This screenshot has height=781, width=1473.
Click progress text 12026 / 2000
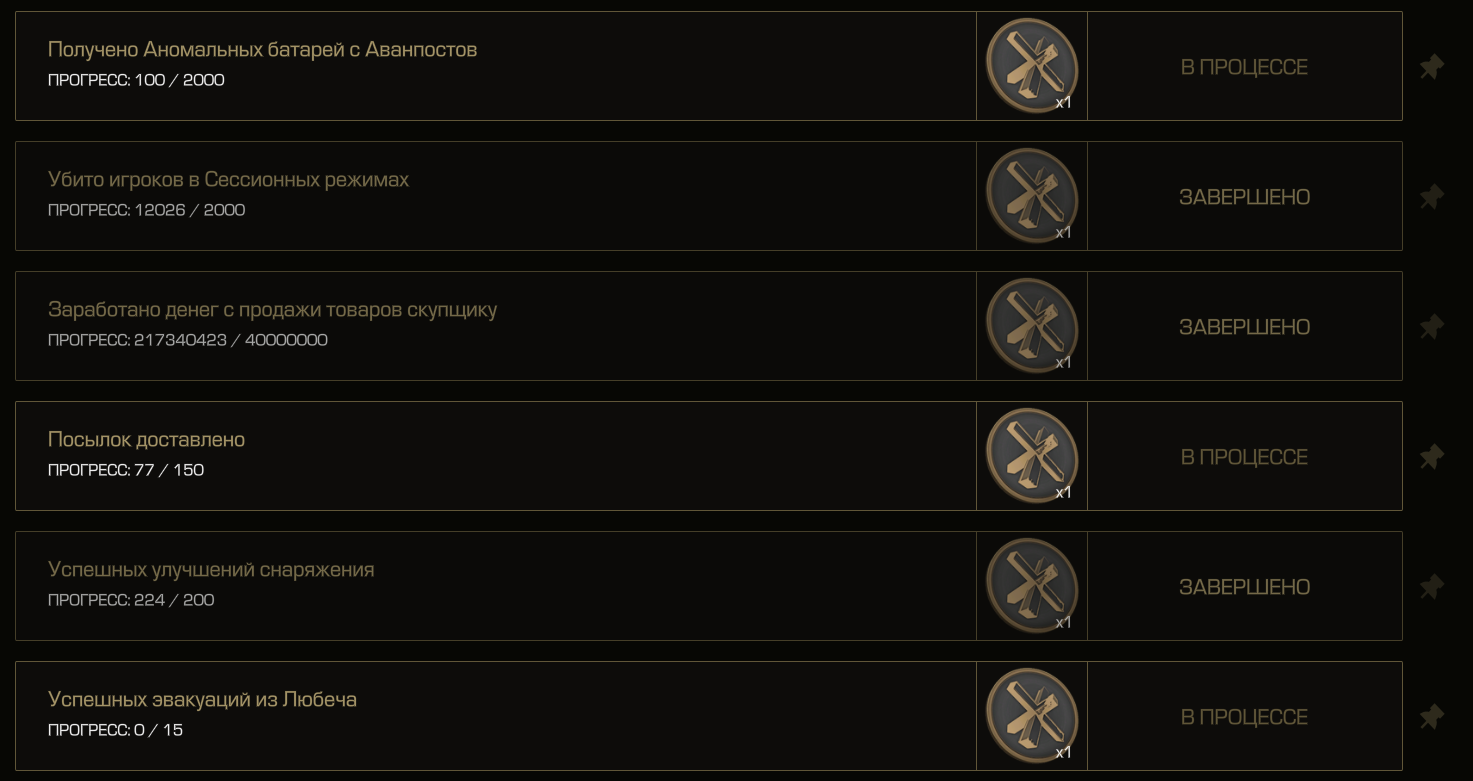(x=189, y=210)
